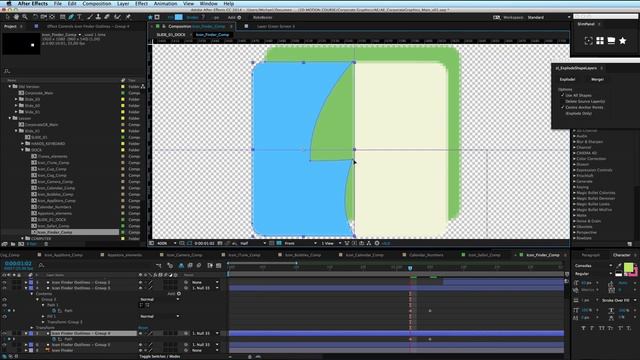Viewport: 640px width, 360px height.
Task: Click the first icon in the top-right script panel
Action: [588, 41]
